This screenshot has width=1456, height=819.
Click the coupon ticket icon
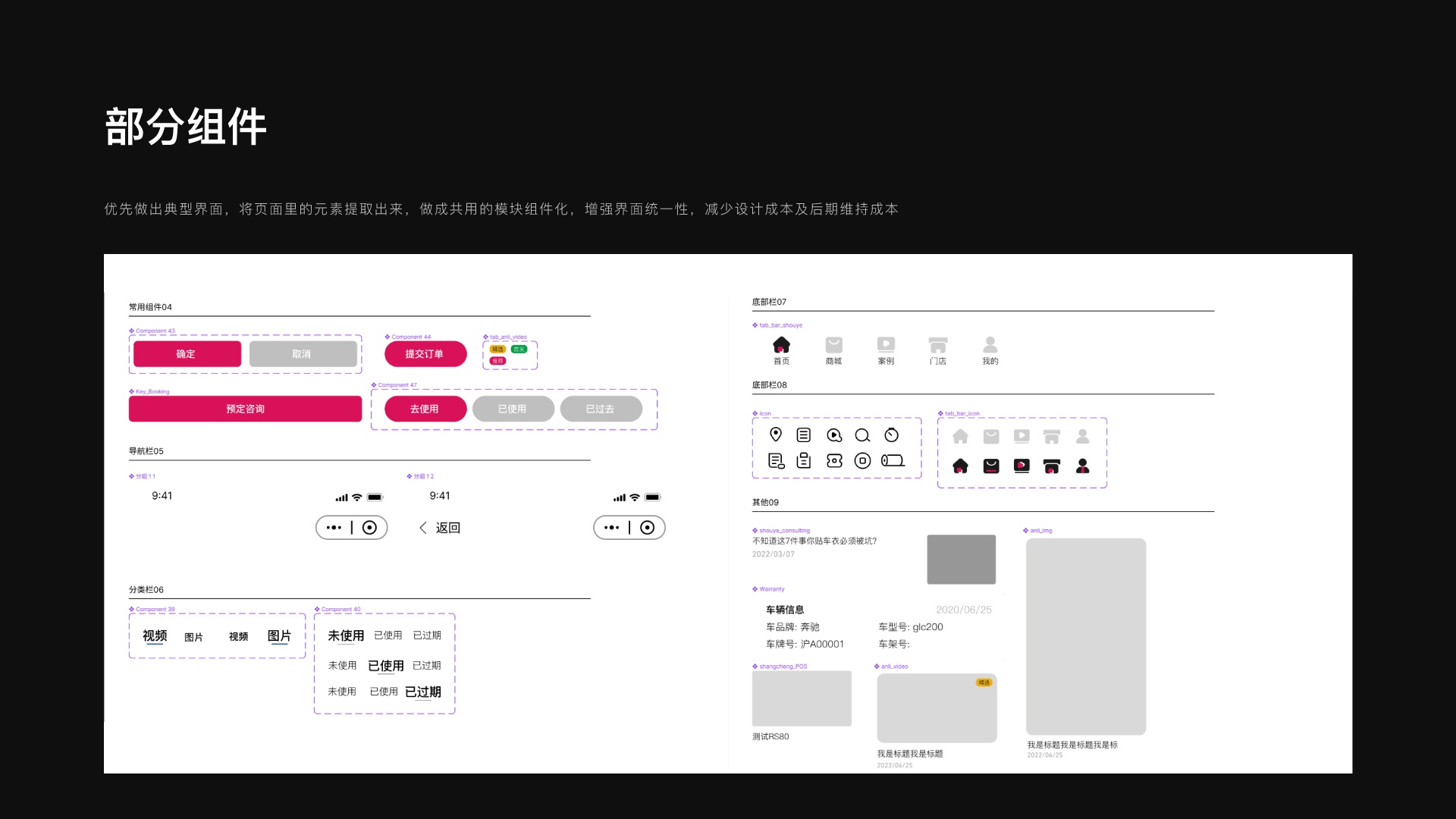click(x=834, y=460)
